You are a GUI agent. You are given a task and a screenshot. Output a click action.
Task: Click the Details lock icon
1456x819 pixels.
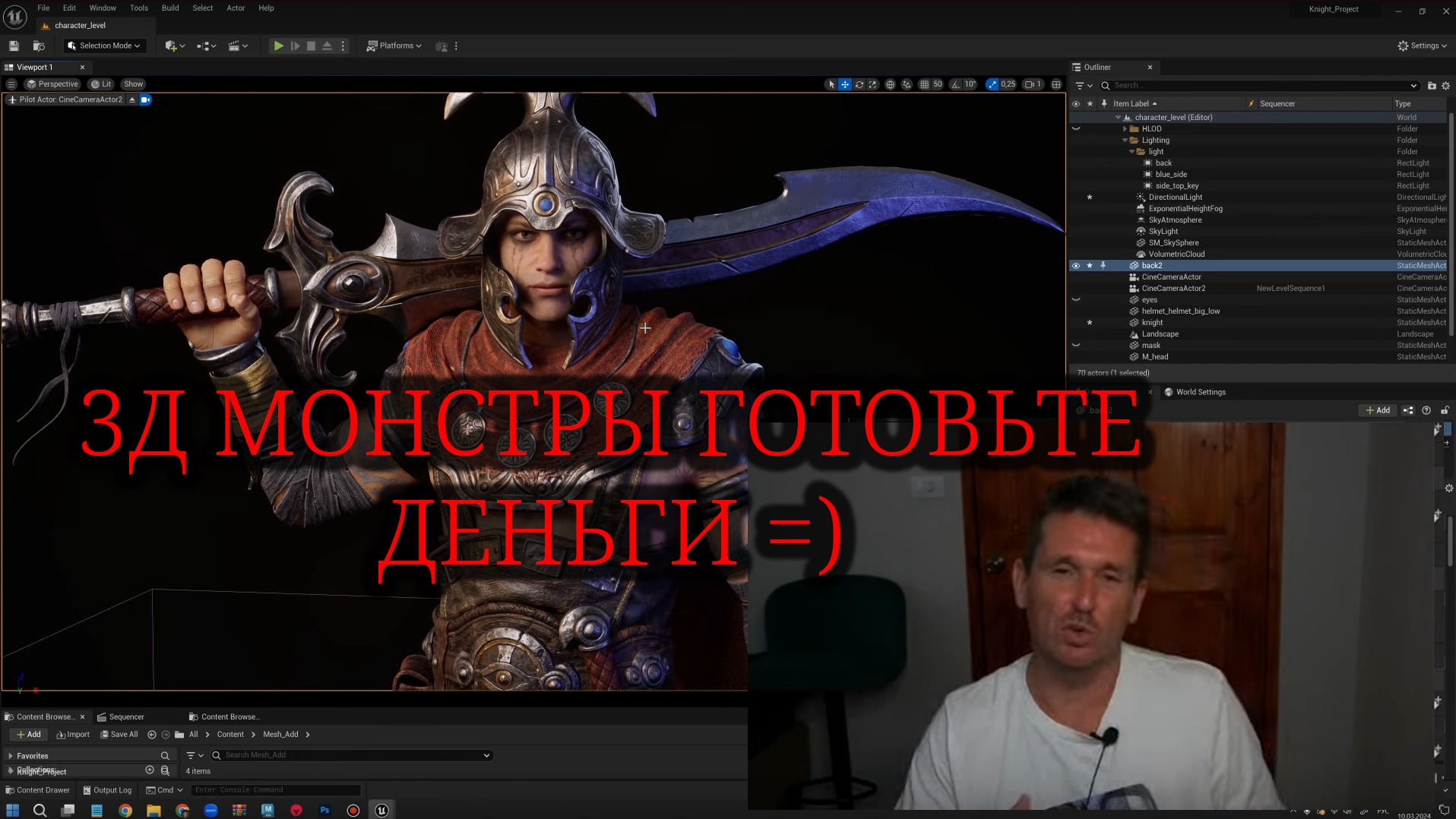pos(1445,410)
